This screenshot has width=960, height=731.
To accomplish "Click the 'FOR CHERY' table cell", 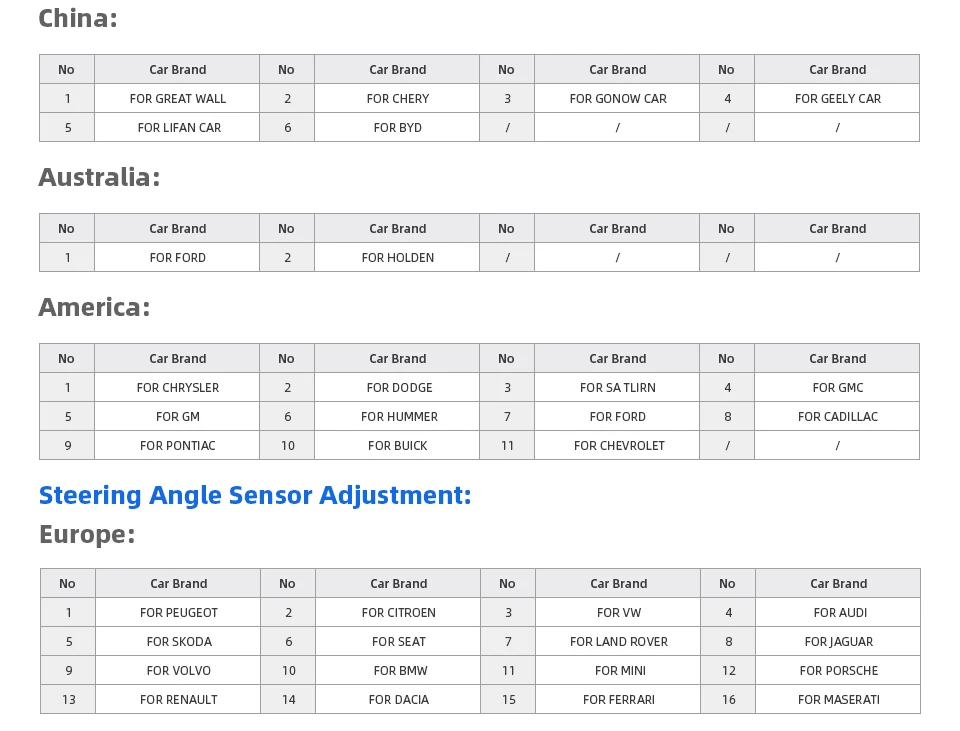I will click(x=397, y=99).
